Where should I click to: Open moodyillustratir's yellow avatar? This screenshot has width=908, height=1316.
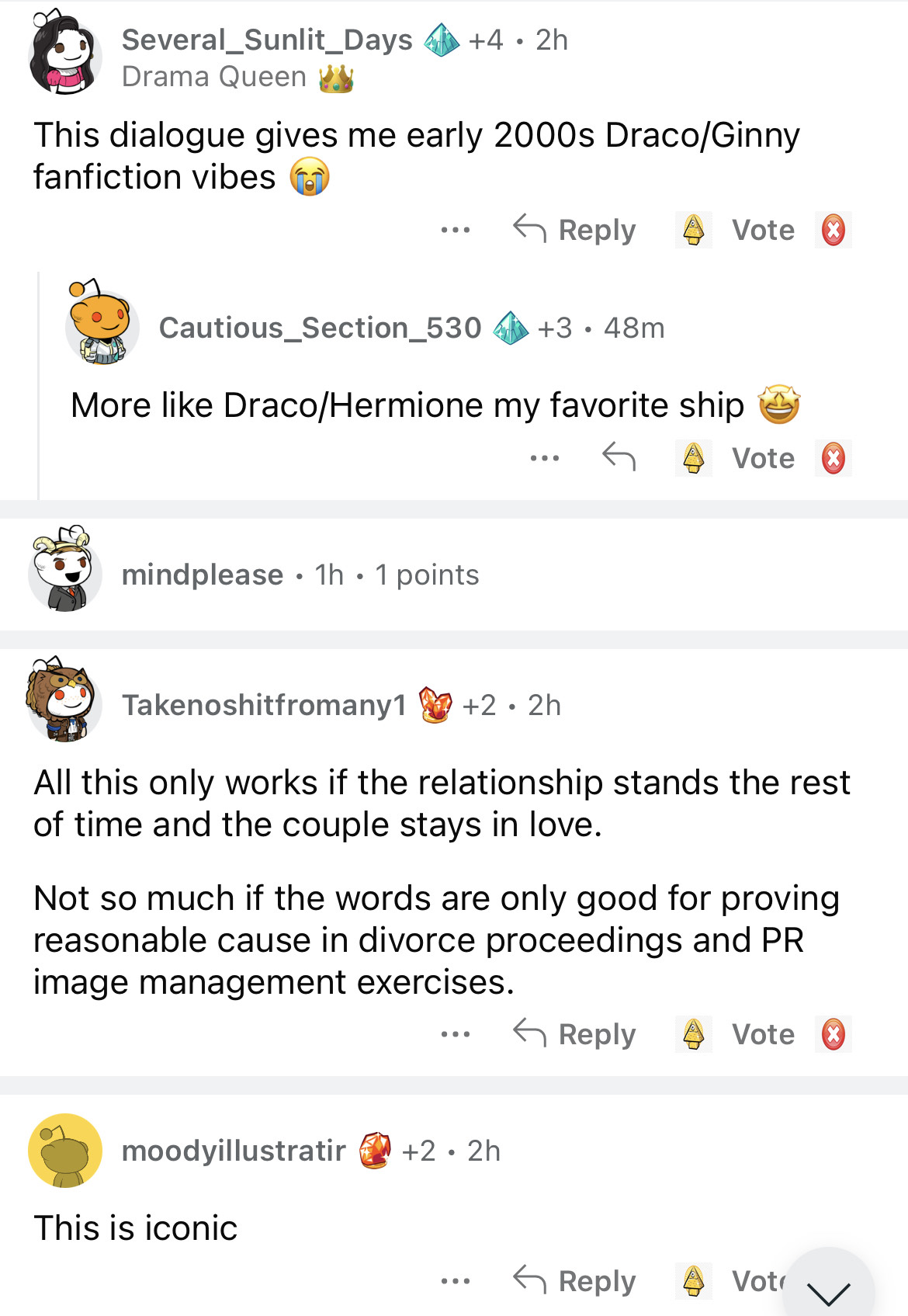click(x=65, y=1151)
